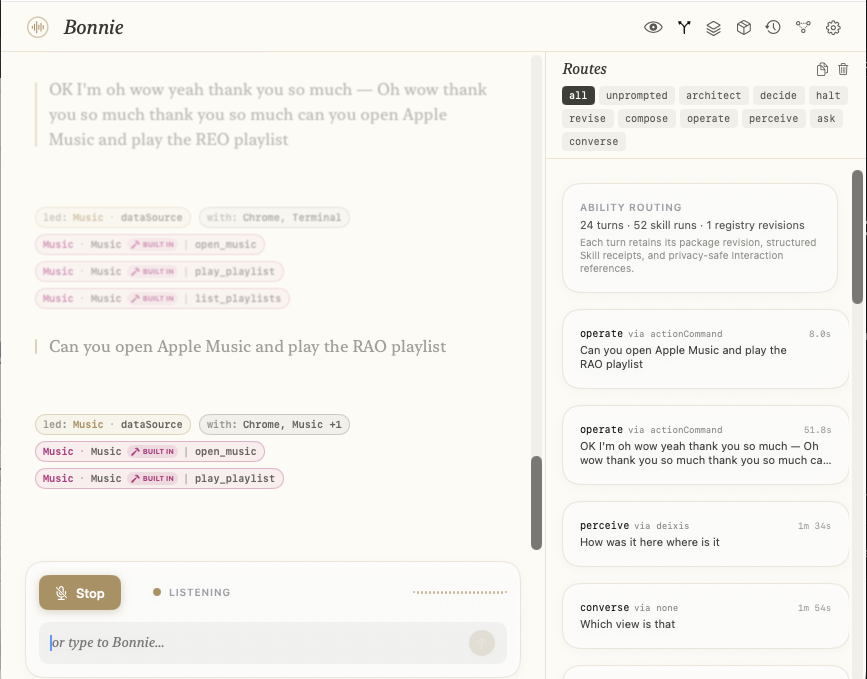867x679 pixels.
Task: Open the package cube icon in header
Action: (744, 27)
